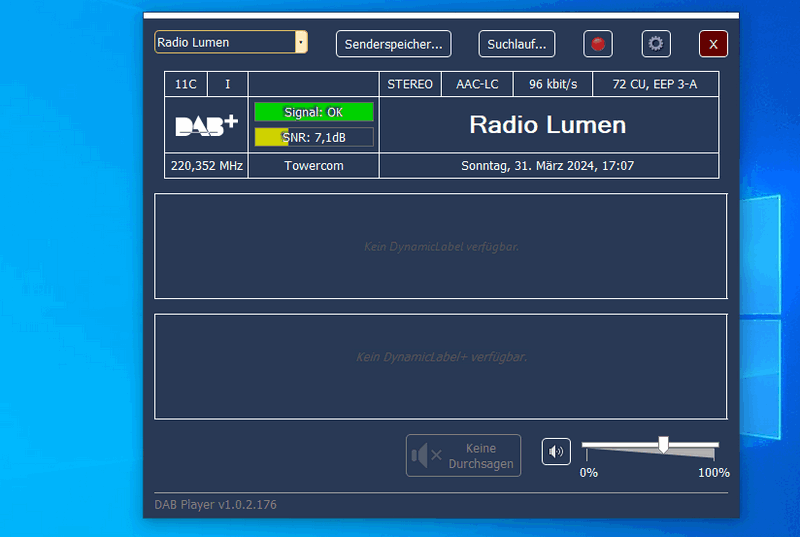
Task: Click the date Sonntag, 31. März 2024, 17:07
Action: pos(547,166)
